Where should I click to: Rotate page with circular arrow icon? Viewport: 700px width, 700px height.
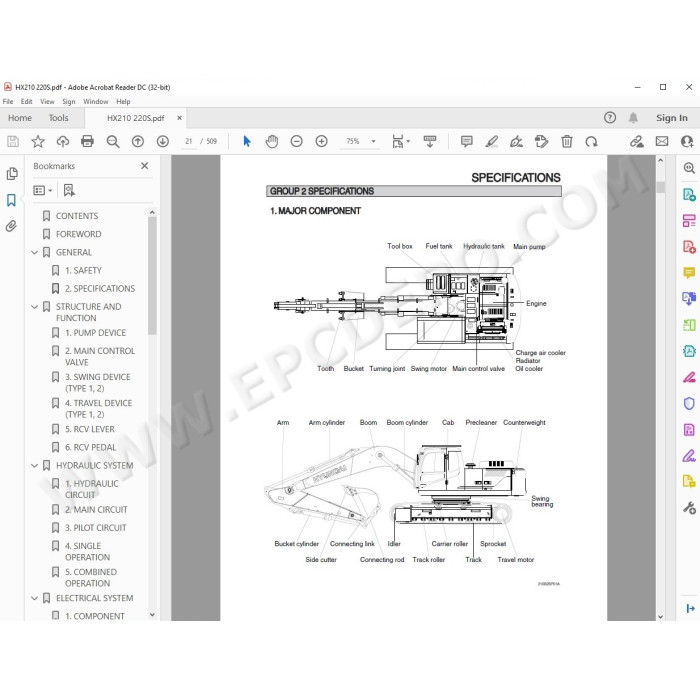[x=592, y=142]
